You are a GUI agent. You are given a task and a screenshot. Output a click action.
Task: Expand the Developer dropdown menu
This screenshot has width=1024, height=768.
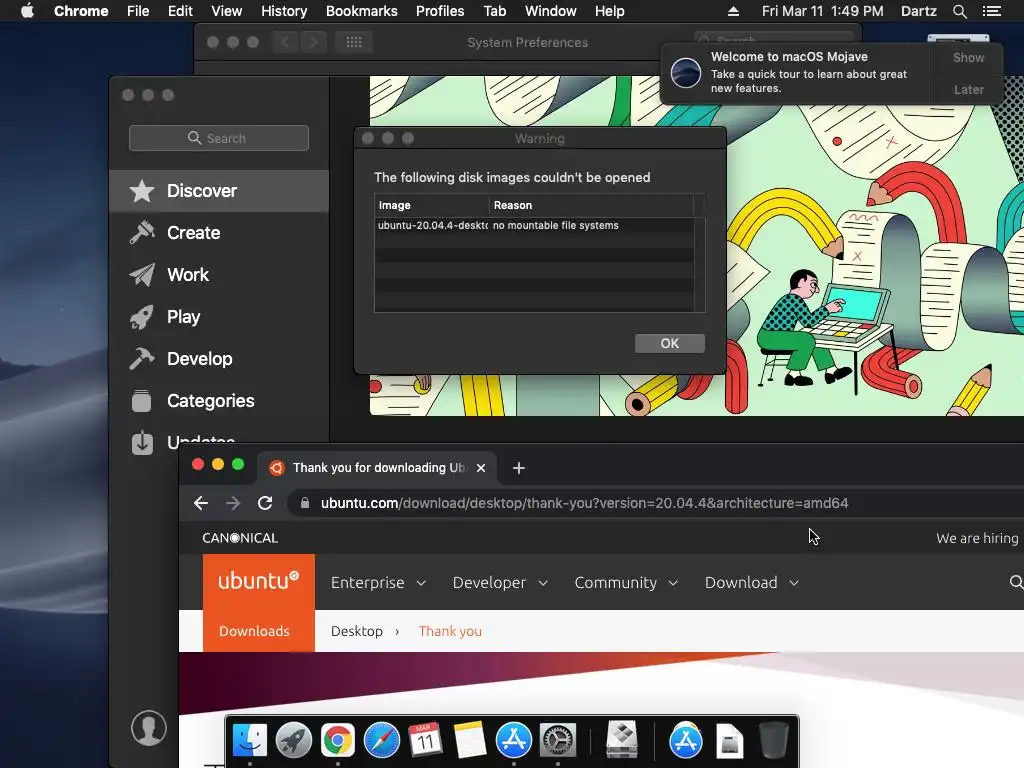[500, 583]
